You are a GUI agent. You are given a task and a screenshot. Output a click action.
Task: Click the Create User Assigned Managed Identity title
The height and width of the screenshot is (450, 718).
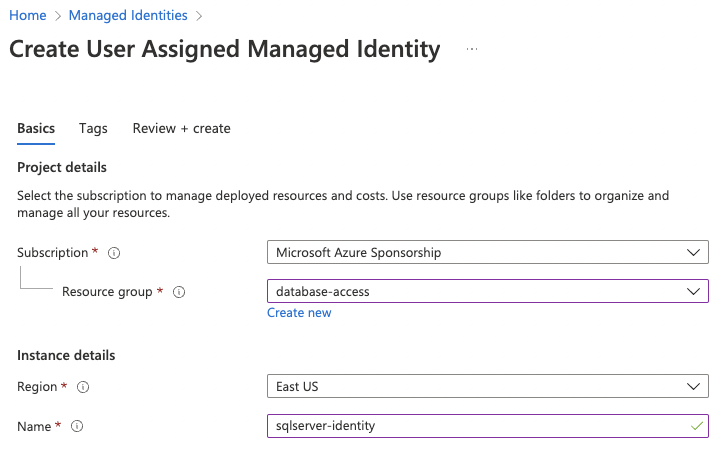coord(225,50)
